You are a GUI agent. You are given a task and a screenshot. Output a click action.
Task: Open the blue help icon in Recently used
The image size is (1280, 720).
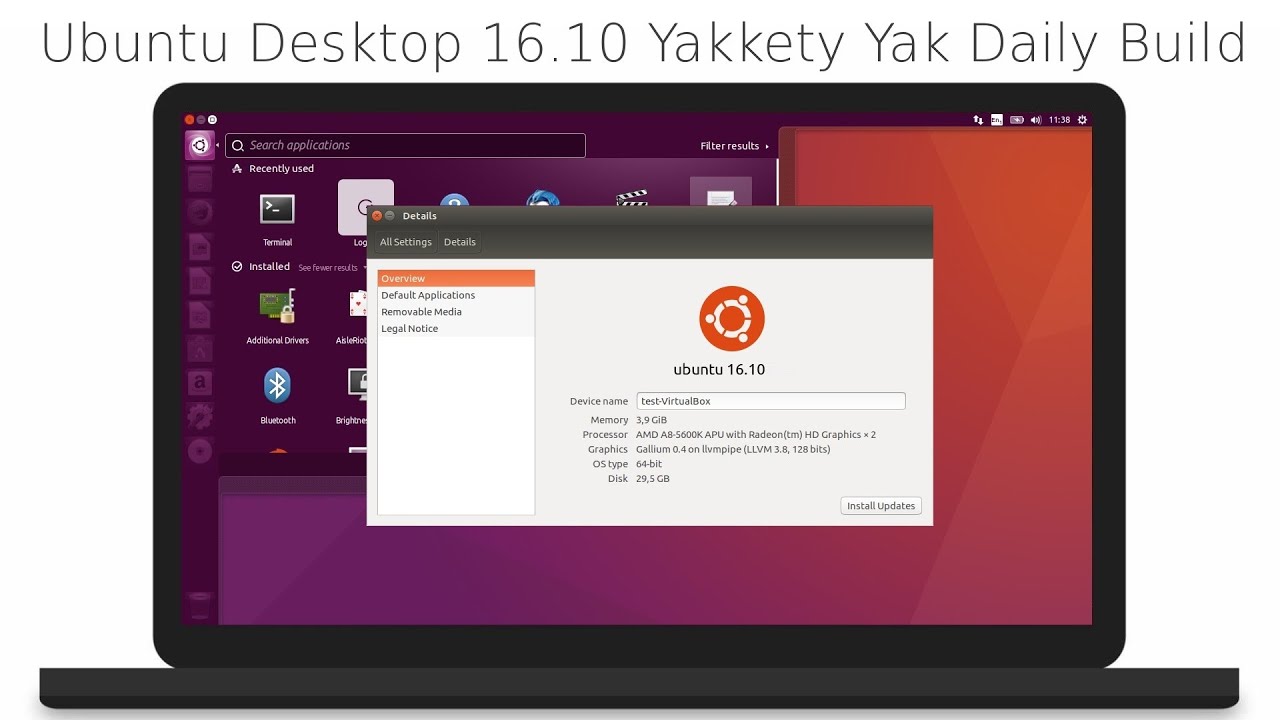454,200
